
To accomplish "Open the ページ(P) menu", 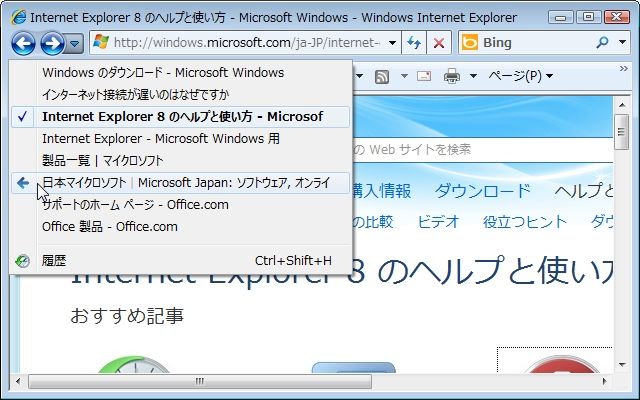I will click(520, 76).
